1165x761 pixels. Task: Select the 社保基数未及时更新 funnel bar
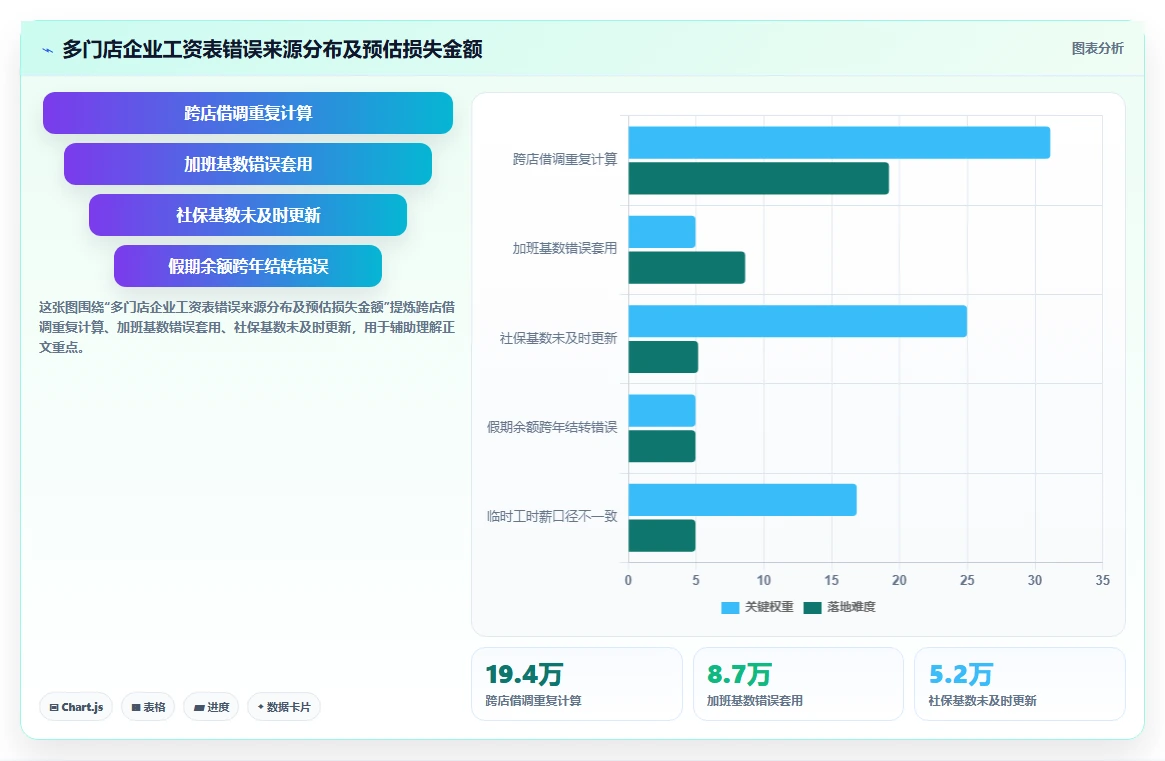tap(247, 216)
